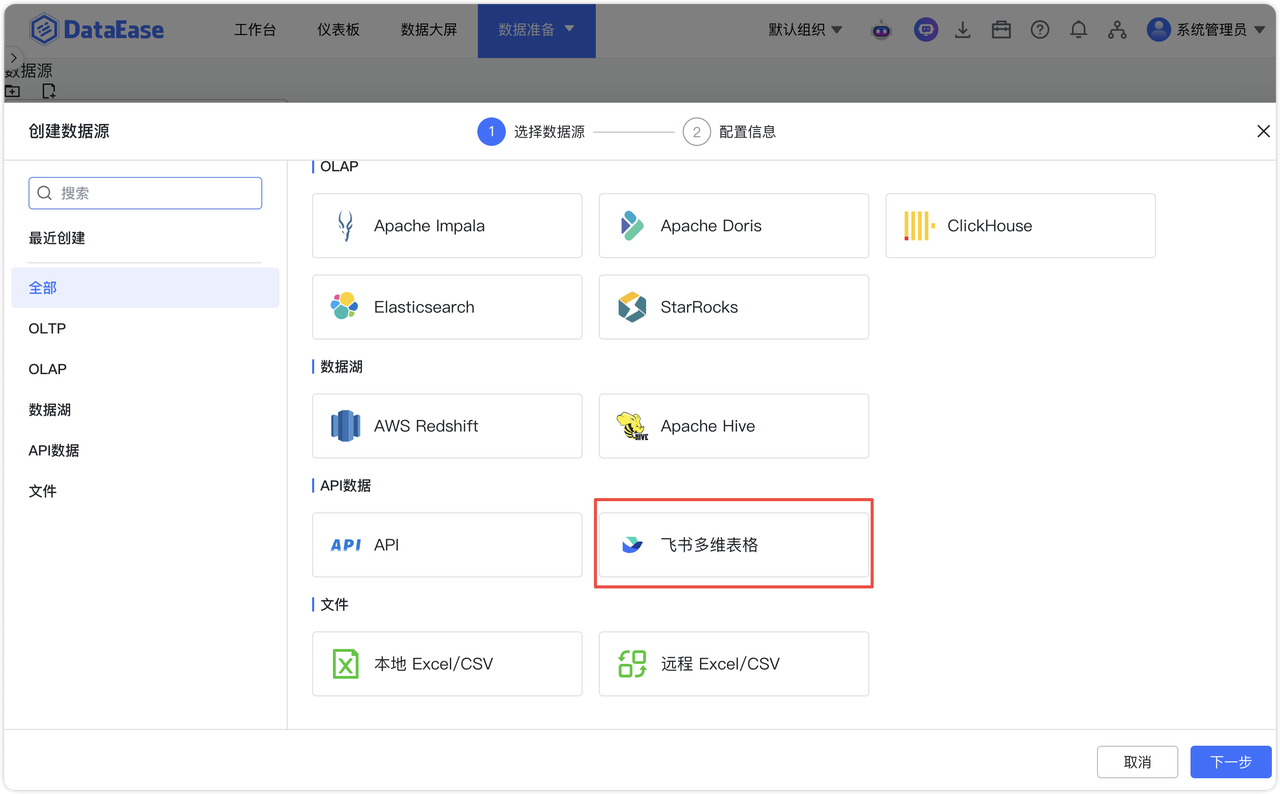Image resolution: width=1280 pixels, height=794 pixels.
Task: Click the download icon in top bar
Action: click(963, 30)
